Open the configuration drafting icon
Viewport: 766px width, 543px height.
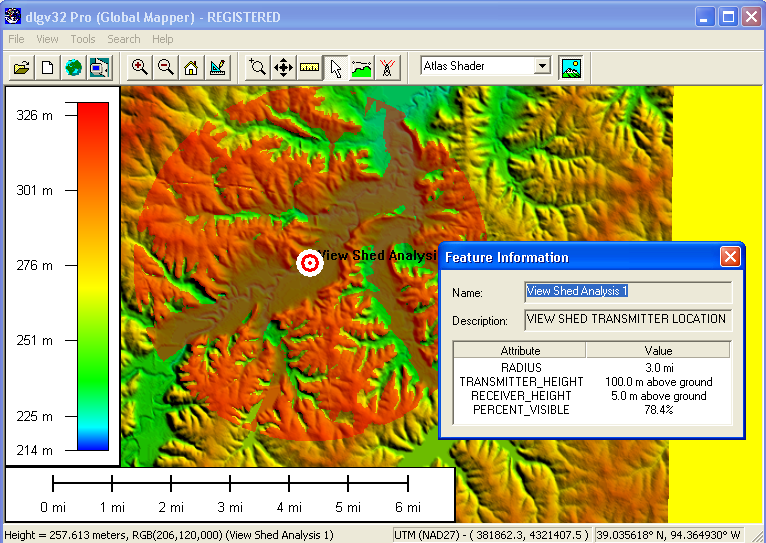pos(217,67)
